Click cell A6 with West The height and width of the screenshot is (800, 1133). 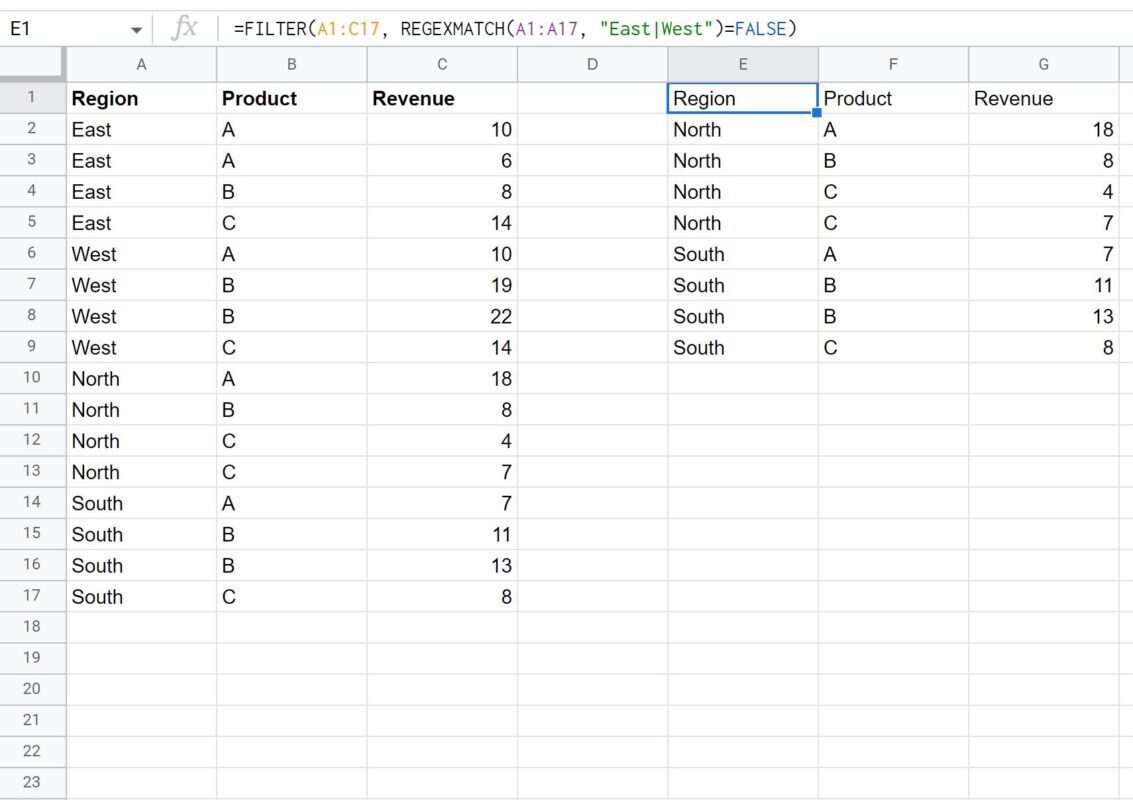(142, 254)
